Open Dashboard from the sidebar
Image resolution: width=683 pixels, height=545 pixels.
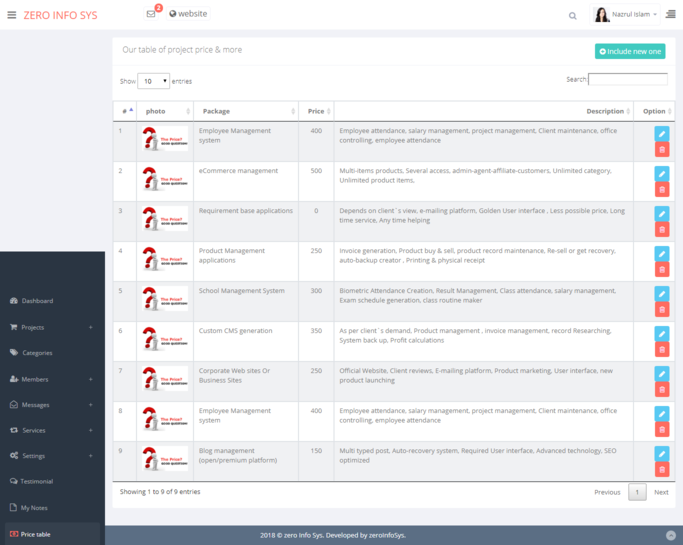pyautogui.click(x=37, y=301)
